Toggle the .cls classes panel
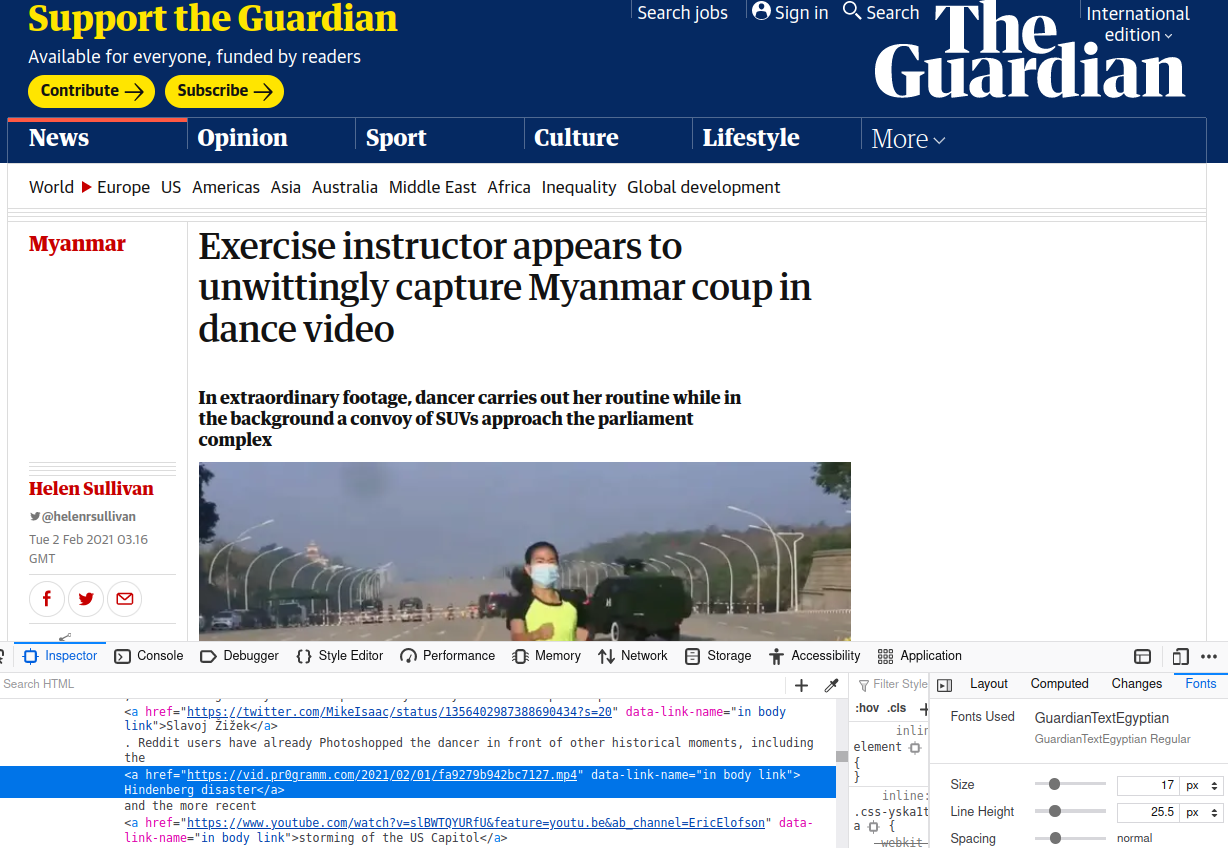Image resolution: width=1228 pixels, height=848 pixels. pyautogui.click(x=896, y=708)
